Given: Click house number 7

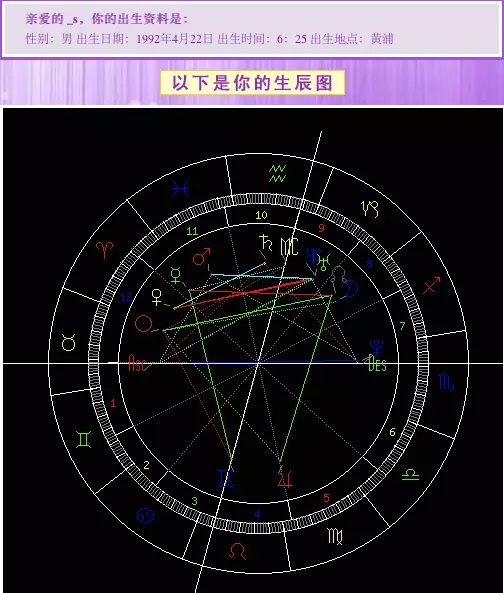Looking at the screenshot, I should (403, 325).
